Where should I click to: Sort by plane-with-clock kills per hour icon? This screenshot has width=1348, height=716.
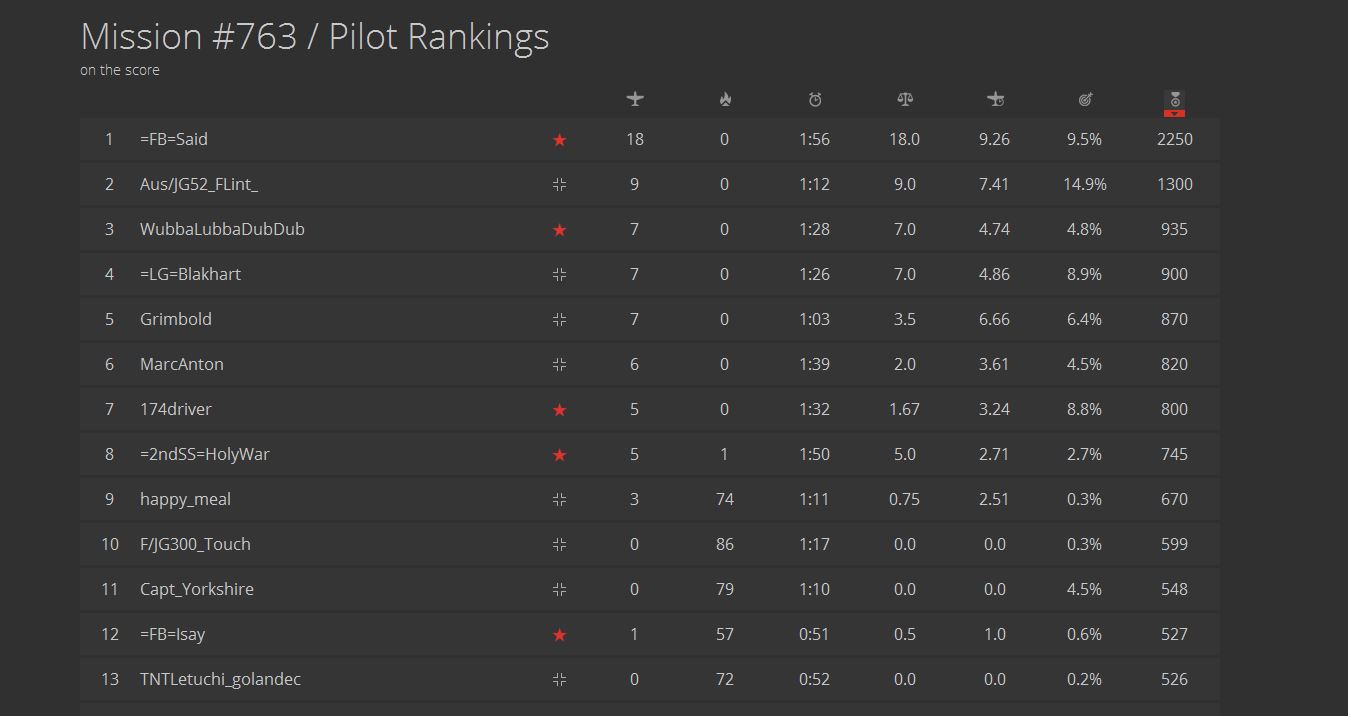(995, 99)
